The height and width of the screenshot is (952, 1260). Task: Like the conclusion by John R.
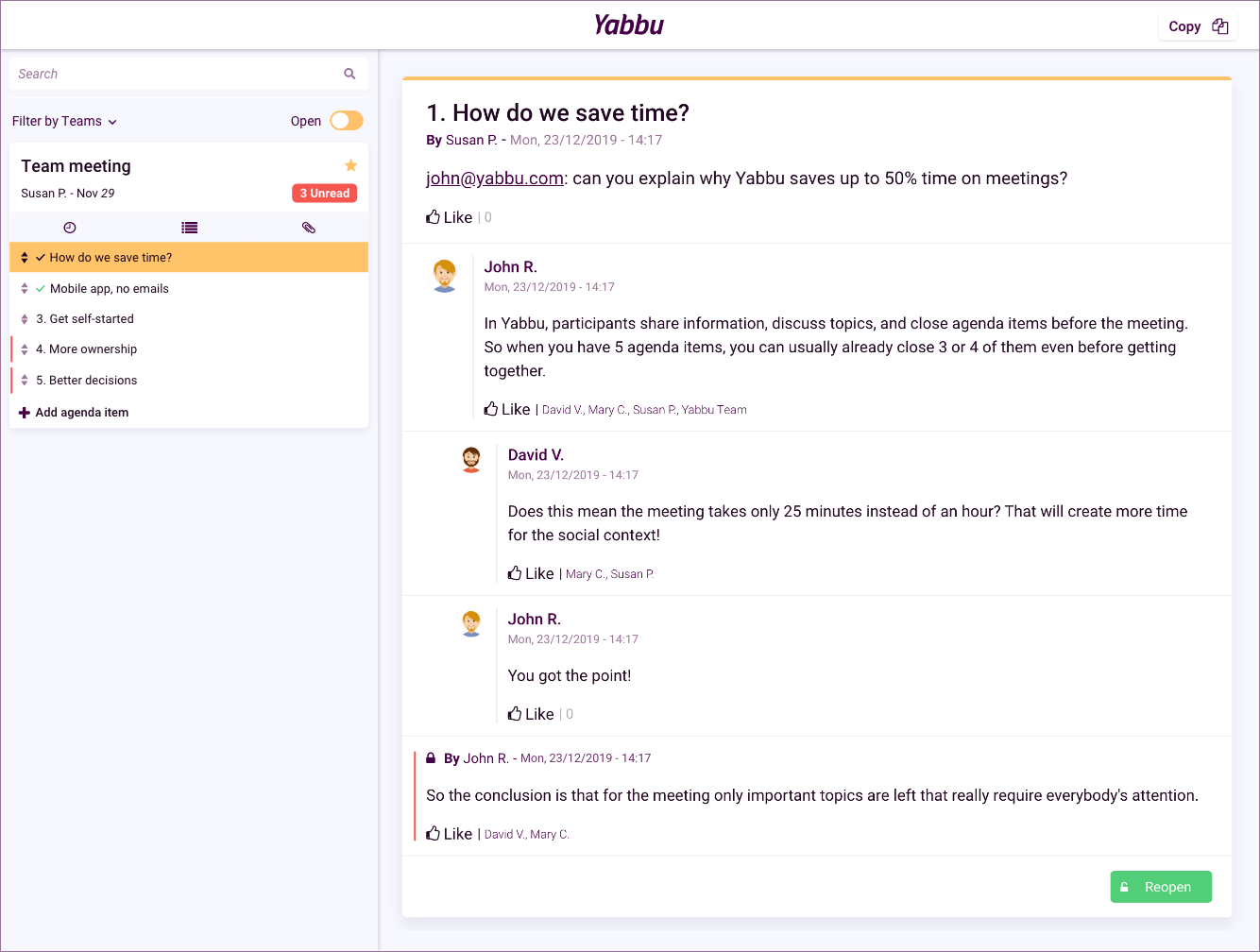(x=449, y=834)
